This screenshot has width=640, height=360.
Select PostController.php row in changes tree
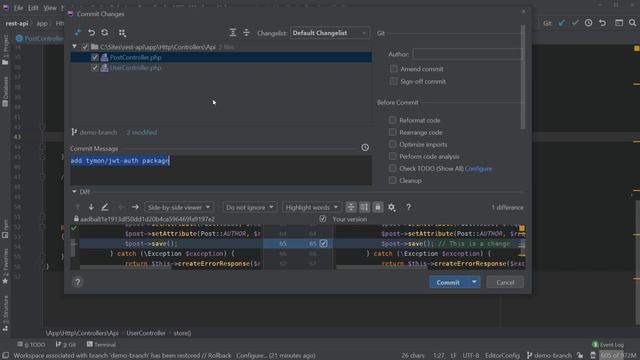(x=221, y=58)
